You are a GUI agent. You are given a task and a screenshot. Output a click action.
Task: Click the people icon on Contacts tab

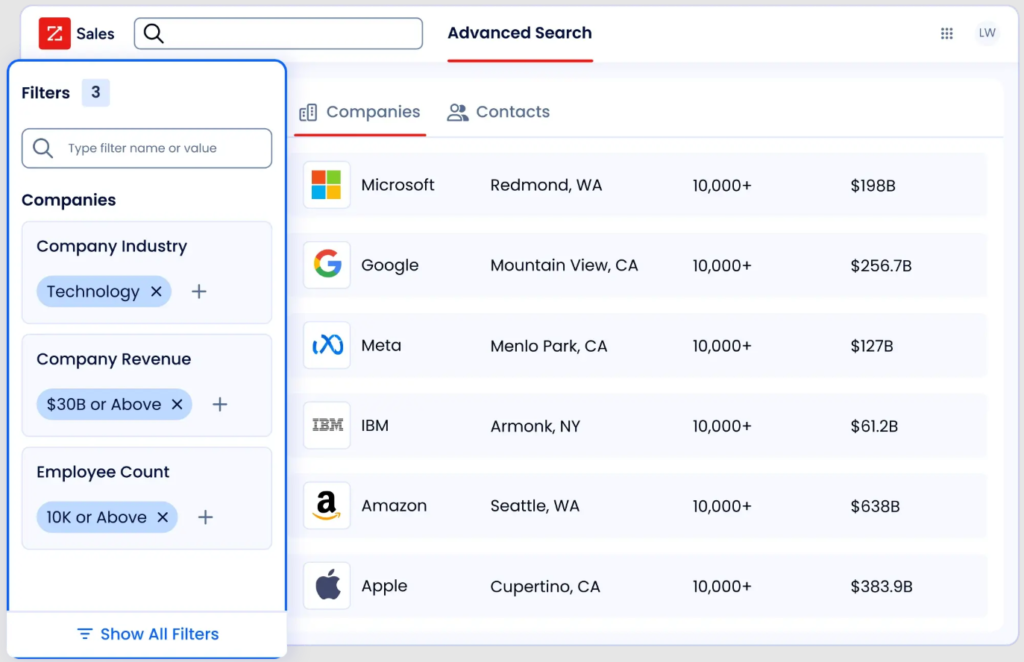pyautogui.click(x=457, y=112)
